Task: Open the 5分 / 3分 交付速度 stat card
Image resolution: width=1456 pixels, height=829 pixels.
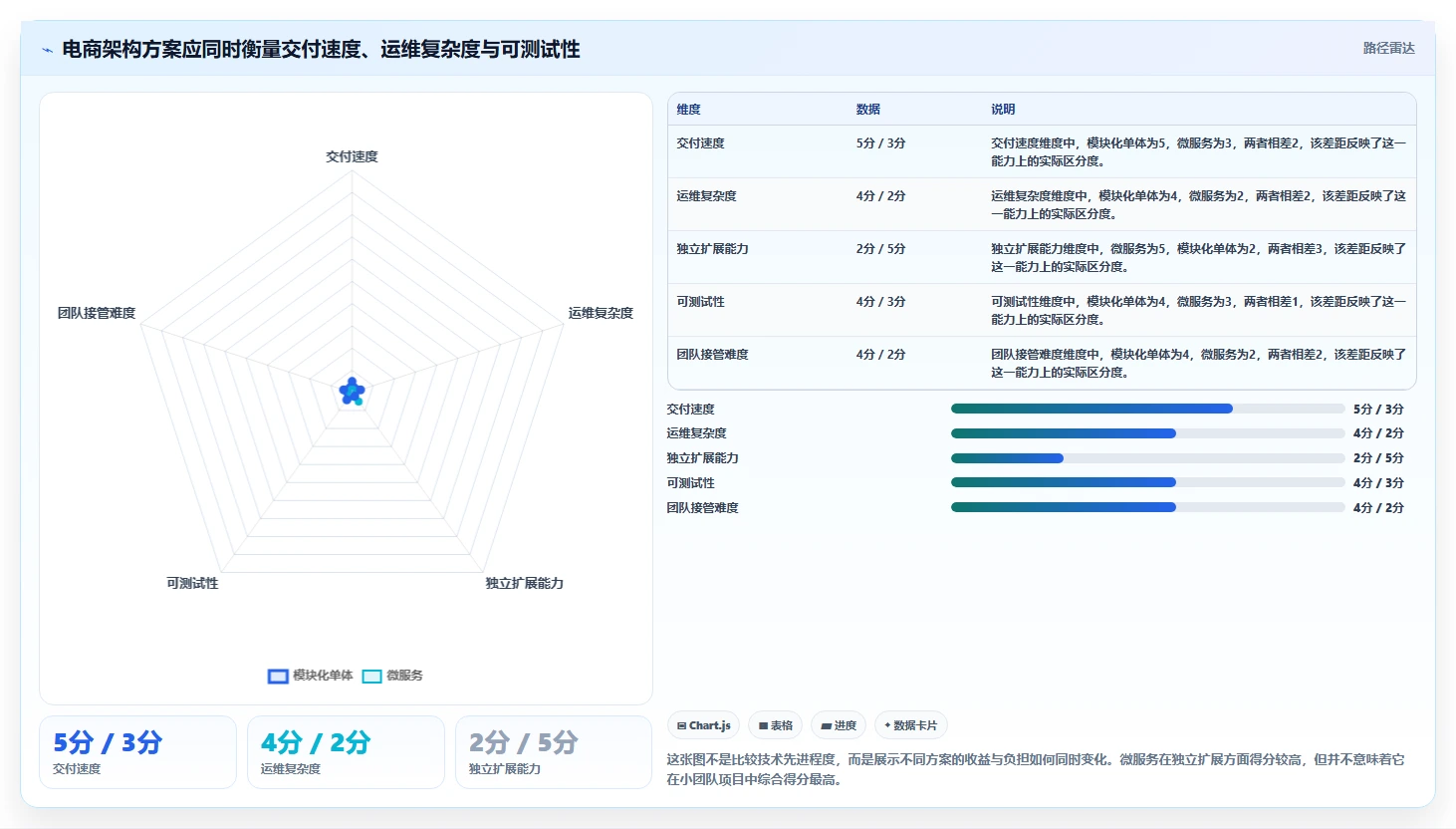Action: [137, 752]
